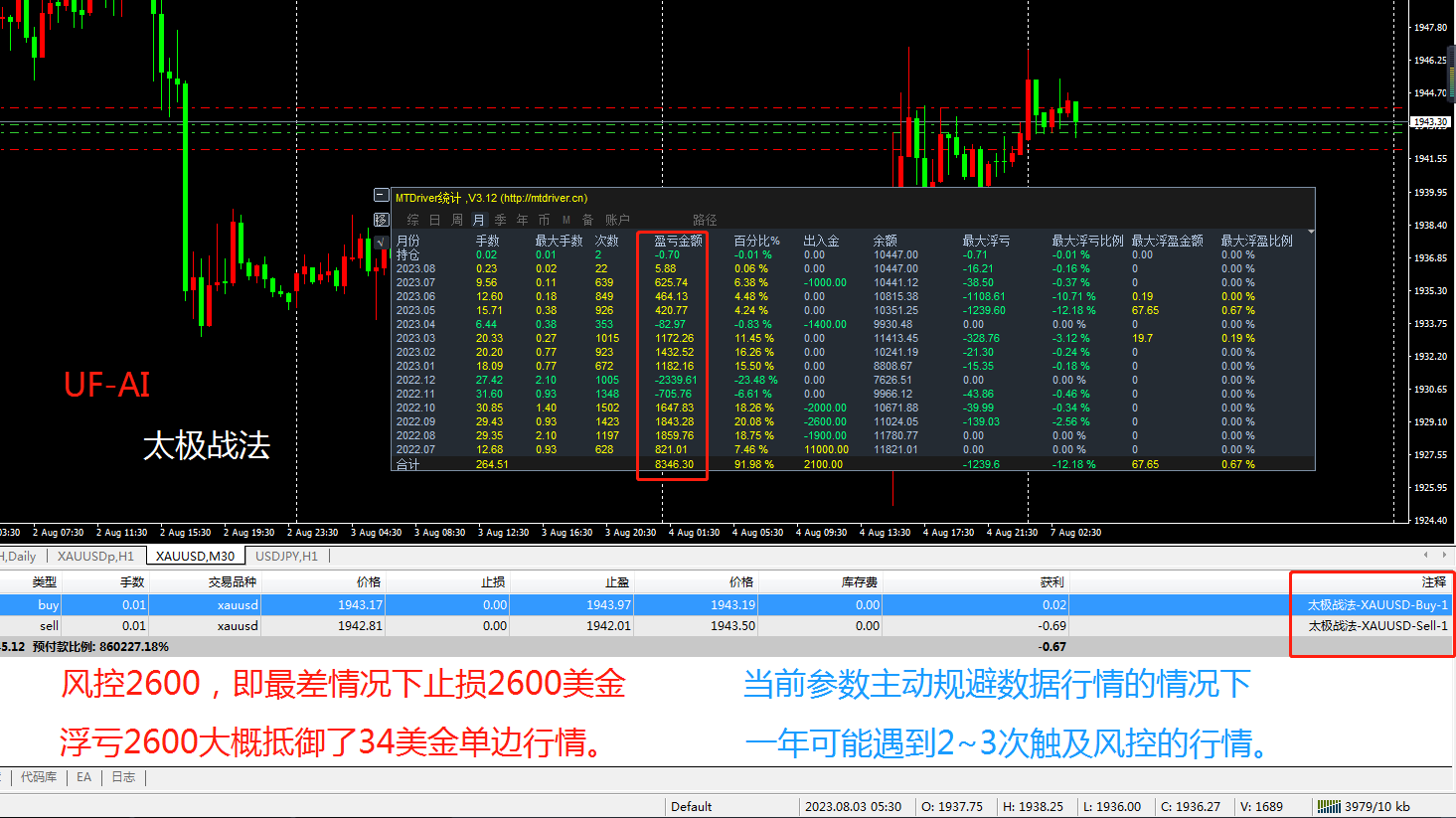Screen dimensions: 1456x818
Task: Select the sell xauusd trade row
Action: (x=726, y=626)
